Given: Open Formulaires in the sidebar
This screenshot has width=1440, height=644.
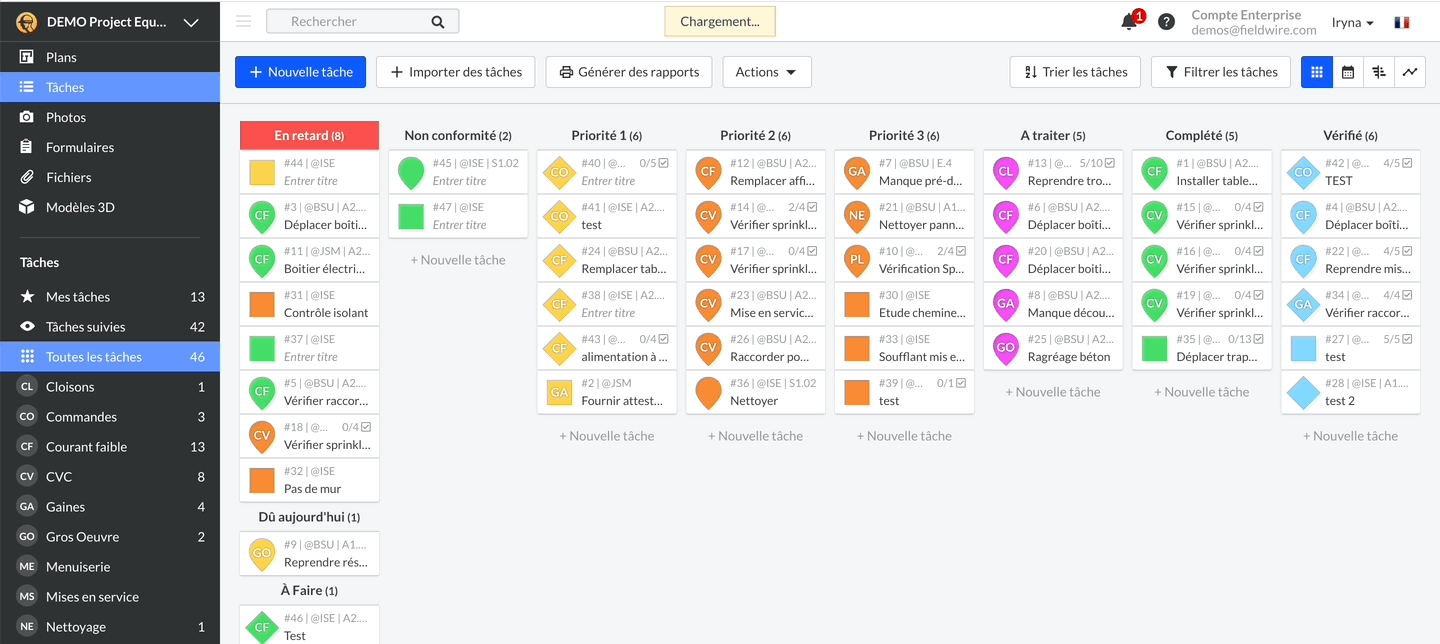Looking at the screenshot, I should click(x=80, y=147).
